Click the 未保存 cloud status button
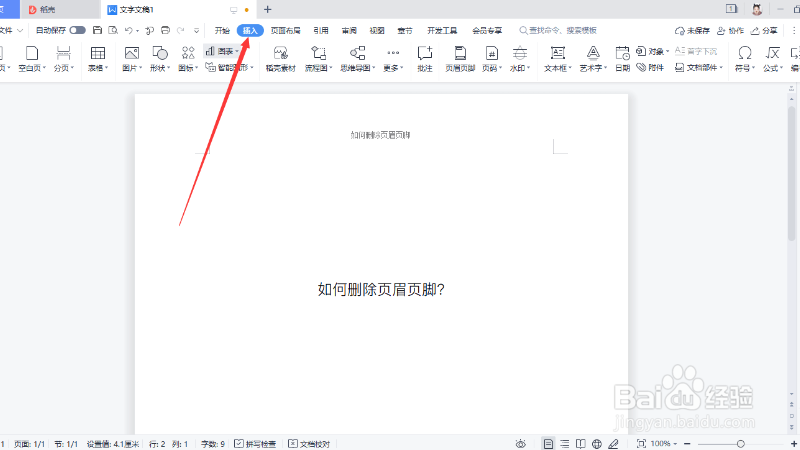The height and width of the screenshot is (450, 800). pos(692,31)
